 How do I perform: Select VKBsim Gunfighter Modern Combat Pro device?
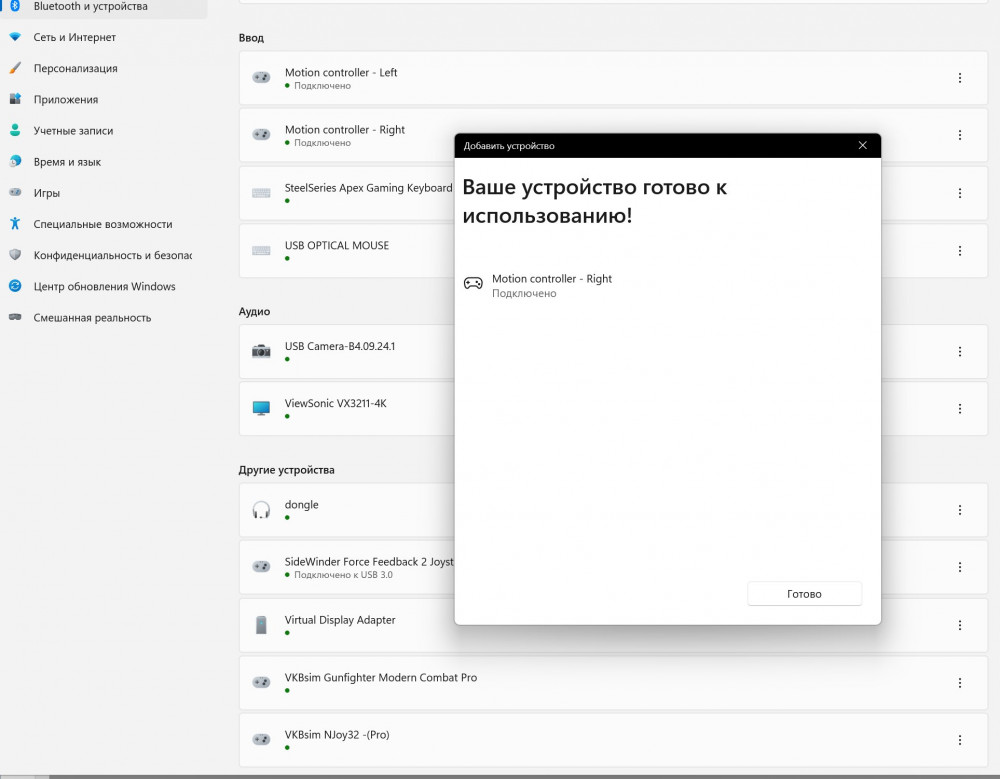613,682
